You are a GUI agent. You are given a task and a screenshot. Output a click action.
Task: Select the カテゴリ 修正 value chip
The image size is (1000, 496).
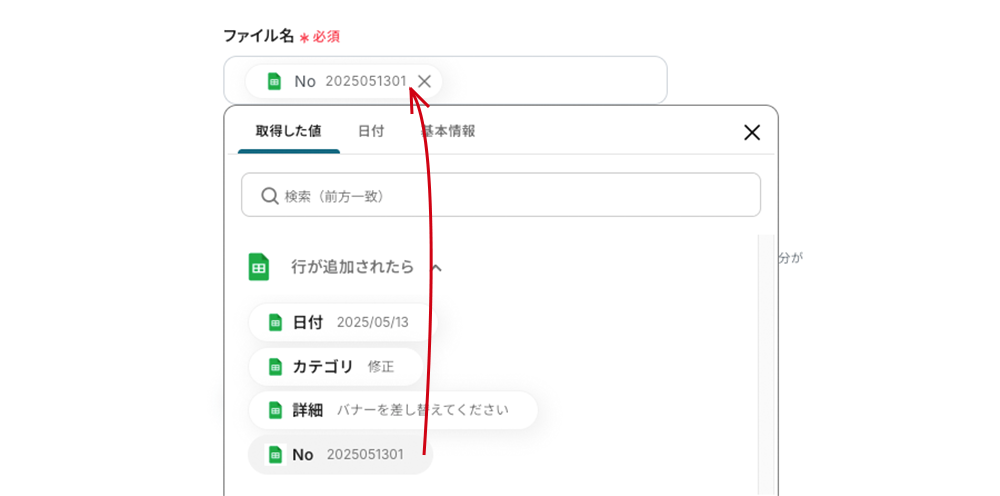(x=334, y=366)
